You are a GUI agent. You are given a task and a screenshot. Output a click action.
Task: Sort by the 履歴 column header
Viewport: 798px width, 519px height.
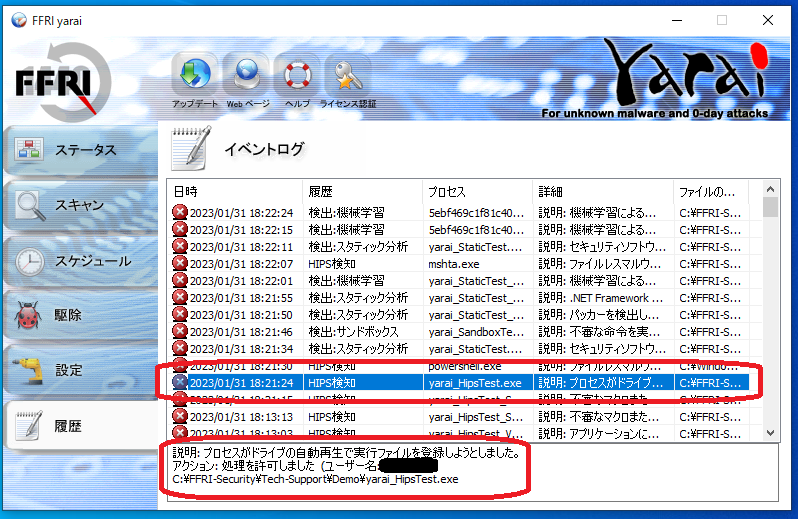[362, 192]
